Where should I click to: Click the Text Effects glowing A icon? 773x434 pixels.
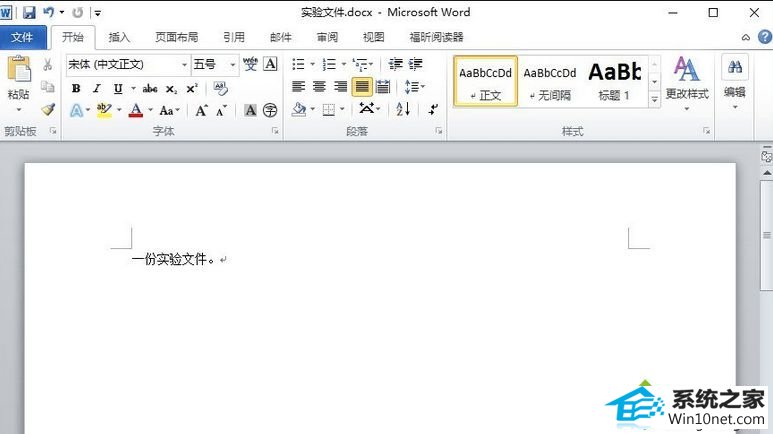pos(76,110)
